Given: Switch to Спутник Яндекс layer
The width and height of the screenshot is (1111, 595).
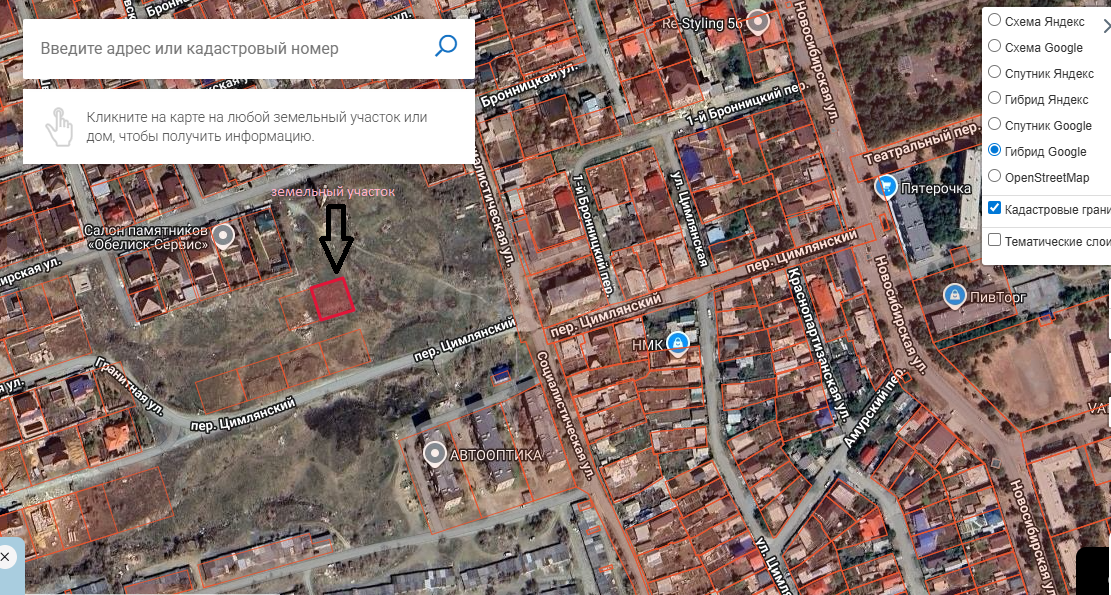Looking at the screenshot, I should [994, 72].
